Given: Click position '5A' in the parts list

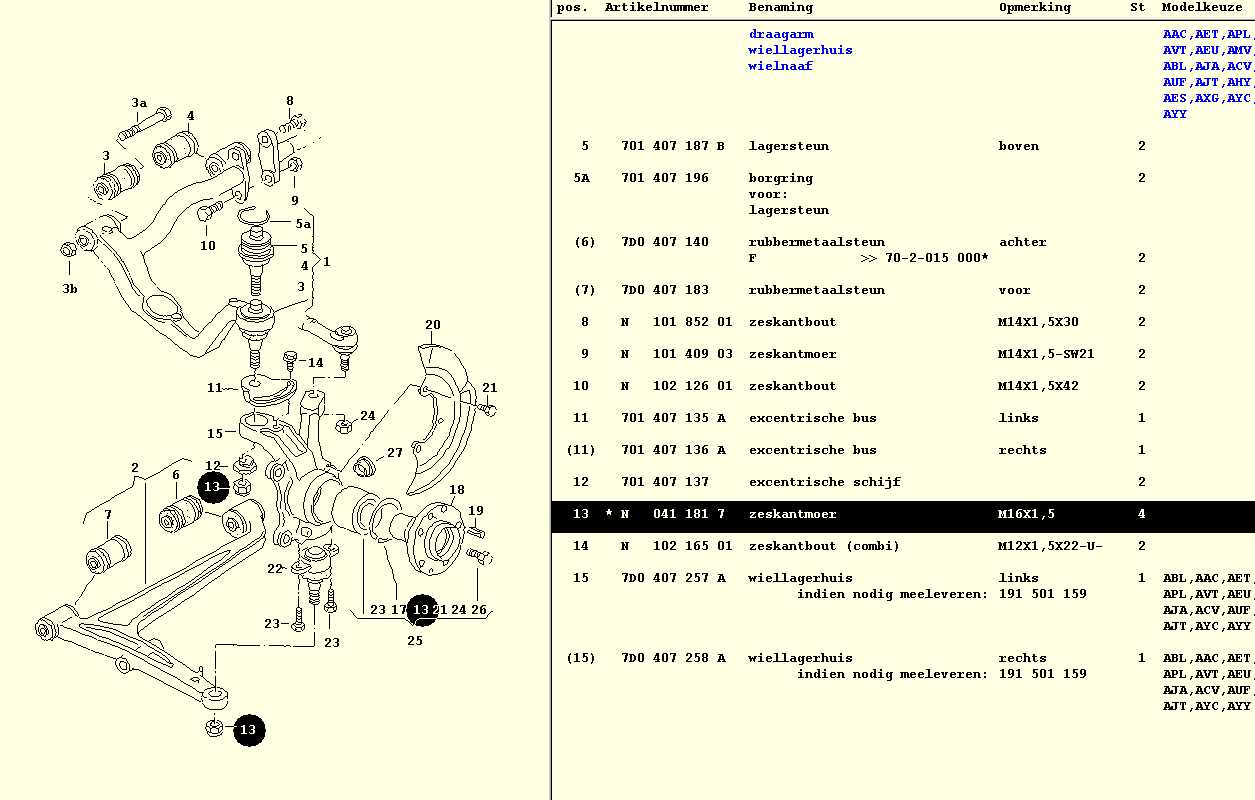Looking at the screenshot, I should [582, 178].
